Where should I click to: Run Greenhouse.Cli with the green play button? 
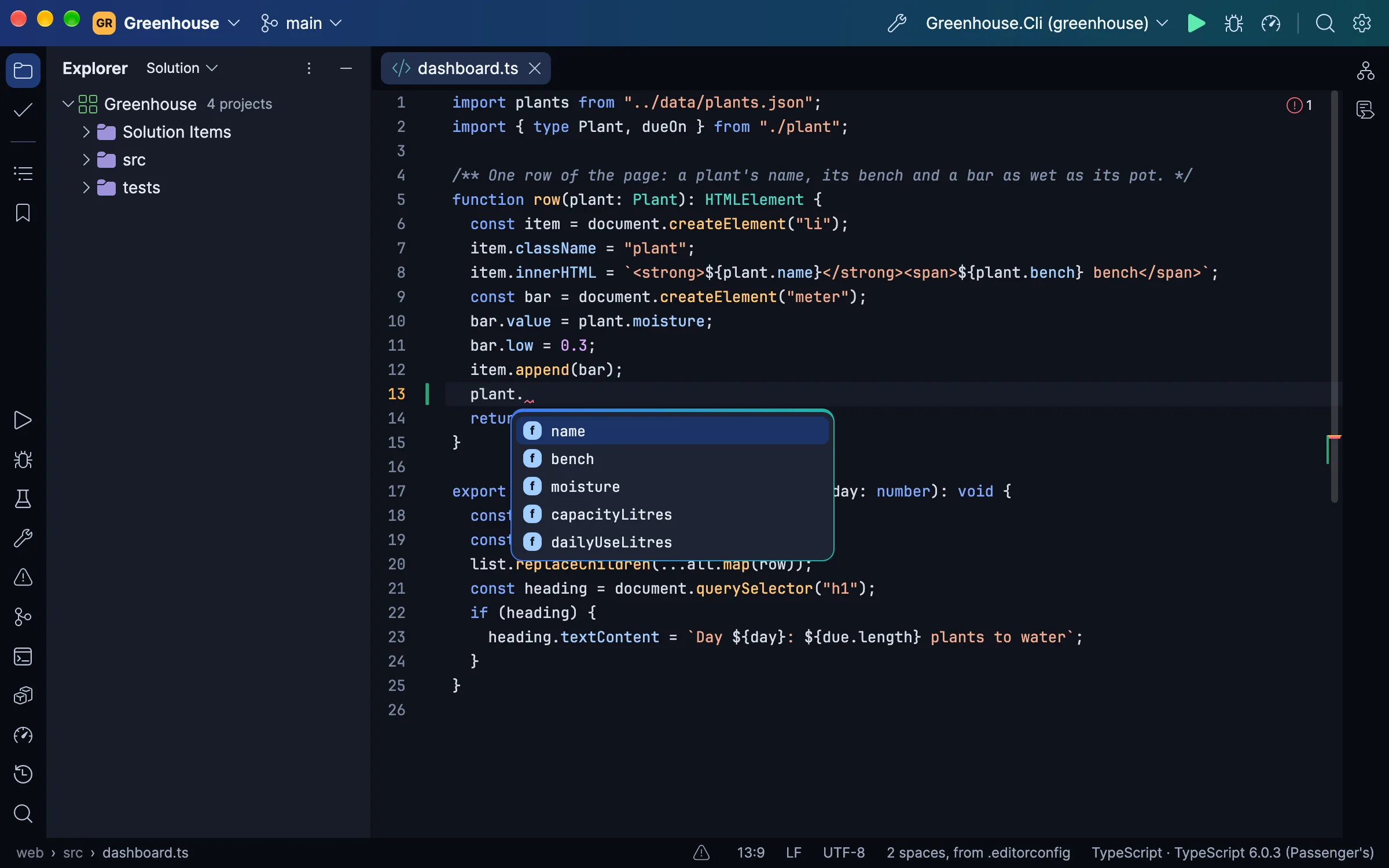(1196, 23)
